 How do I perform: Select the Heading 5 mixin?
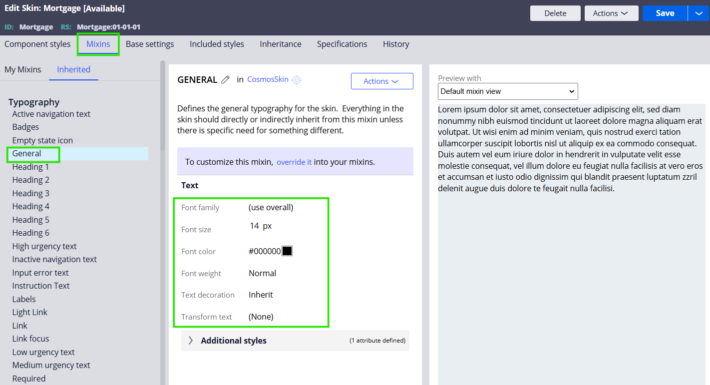click(30, 220)
